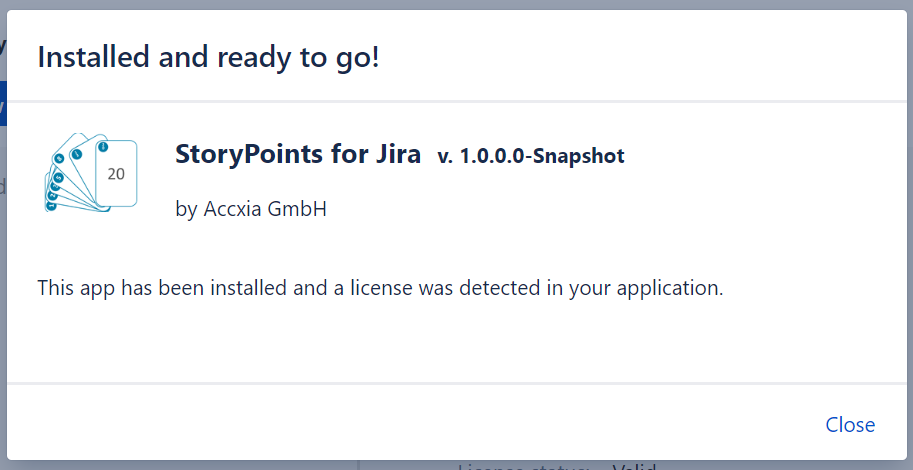Select the StoryPoints for Jira app title
This screenshot has width=913, height=470.
299,155
